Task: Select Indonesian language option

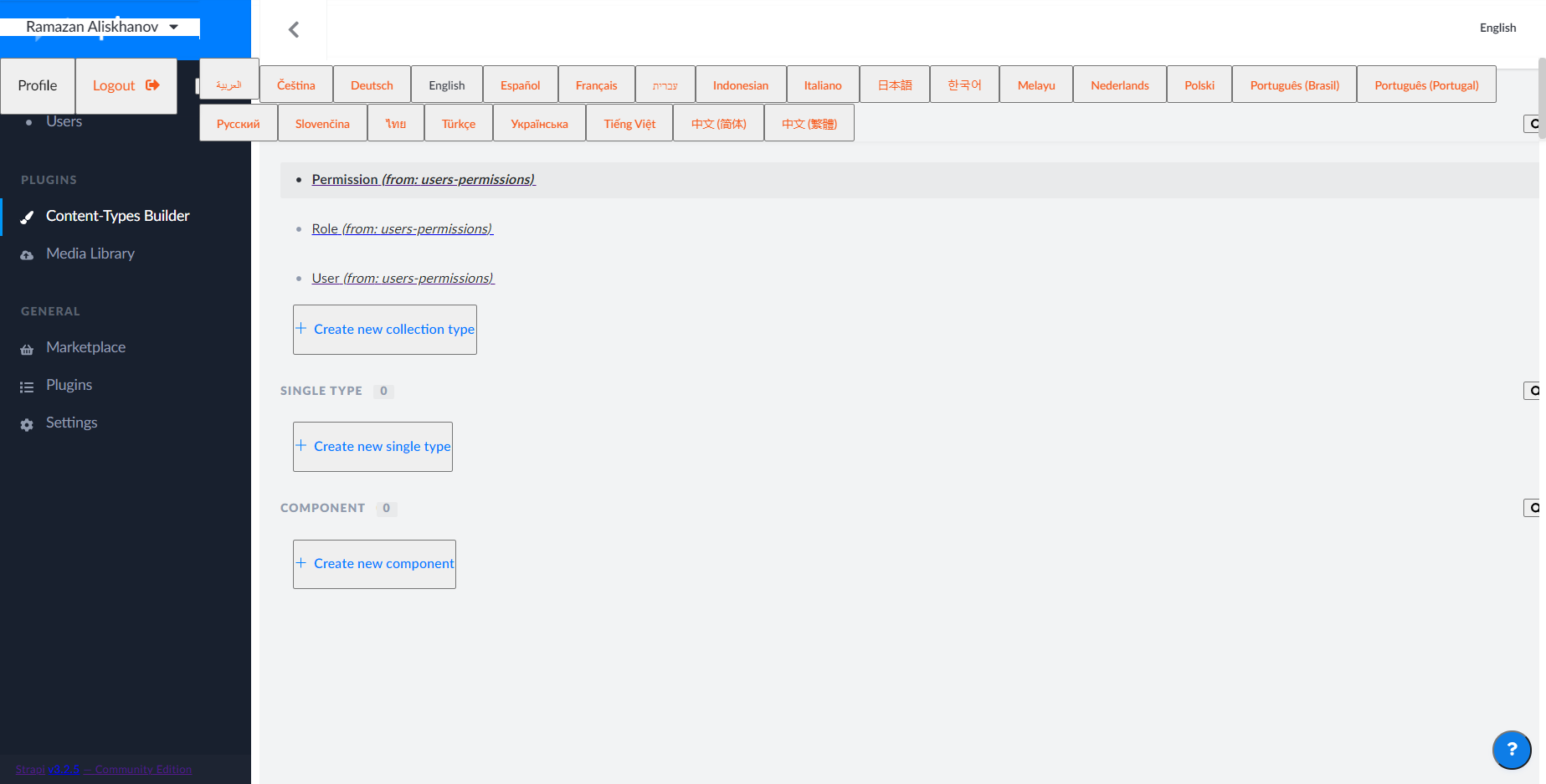Action: [x=741, y=85]
